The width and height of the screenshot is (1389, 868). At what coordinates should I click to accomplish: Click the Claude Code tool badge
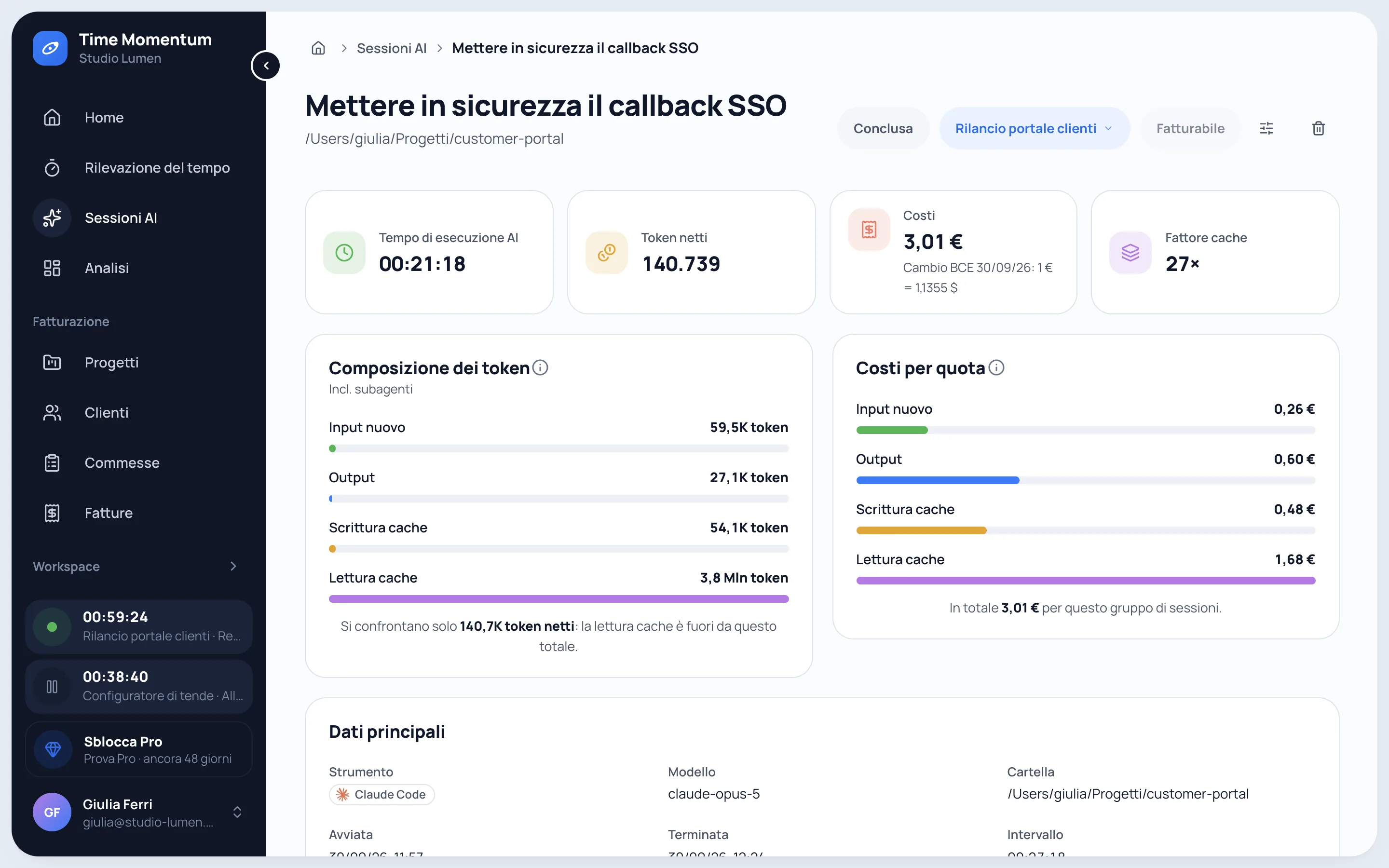click(x=381, y=795)
